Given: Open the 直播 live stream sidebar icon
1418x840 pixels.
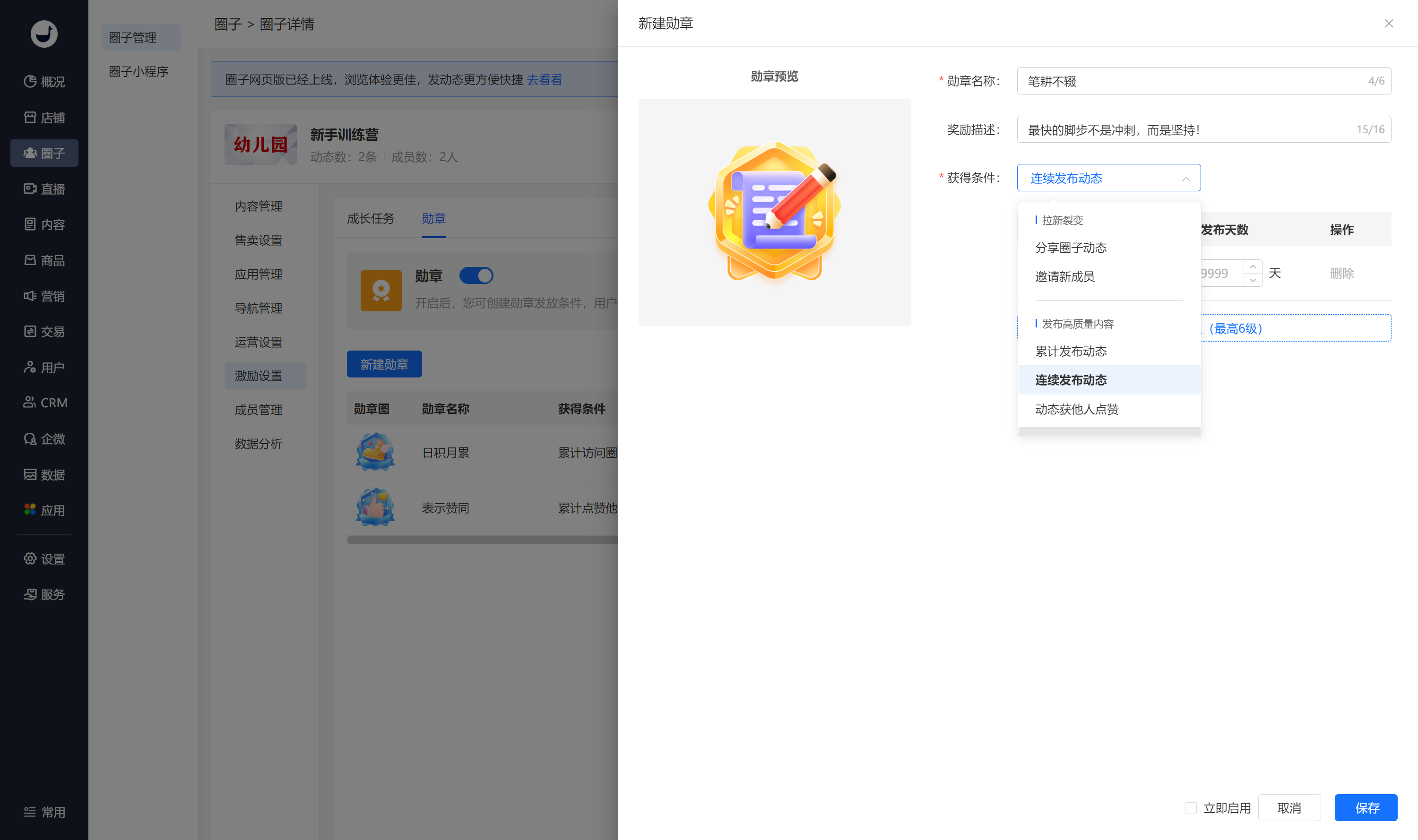Looking at the screenshot, I should click(x=30, y=189).
